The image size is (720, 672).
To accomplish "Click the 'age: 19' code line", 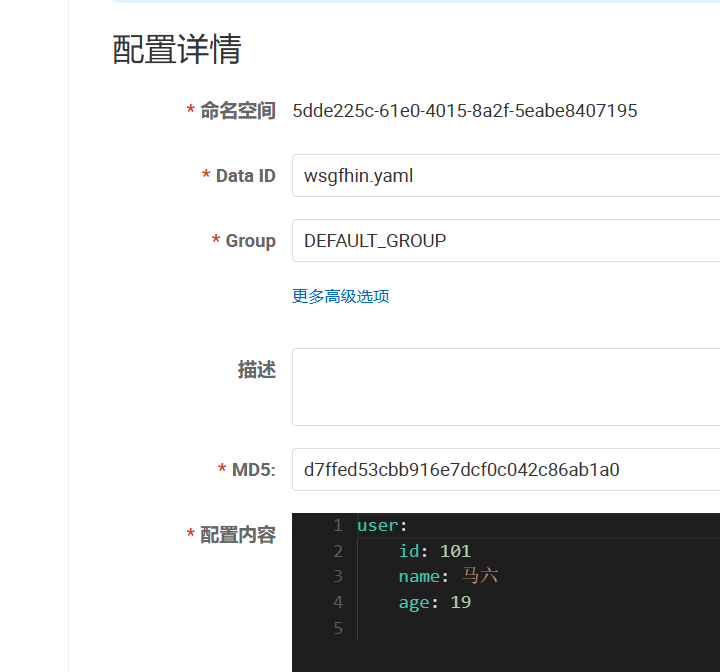I will (x=434, y=602).
